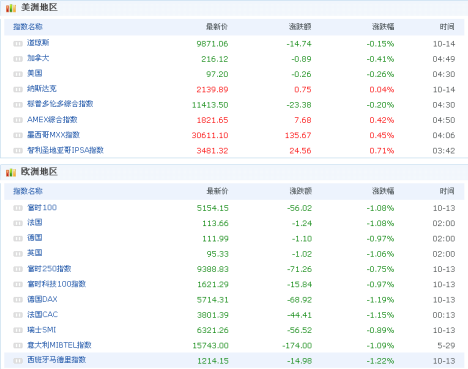
Task: Click 最新价 column header in 美洲地区 table
Action: (x=217, y=27)
